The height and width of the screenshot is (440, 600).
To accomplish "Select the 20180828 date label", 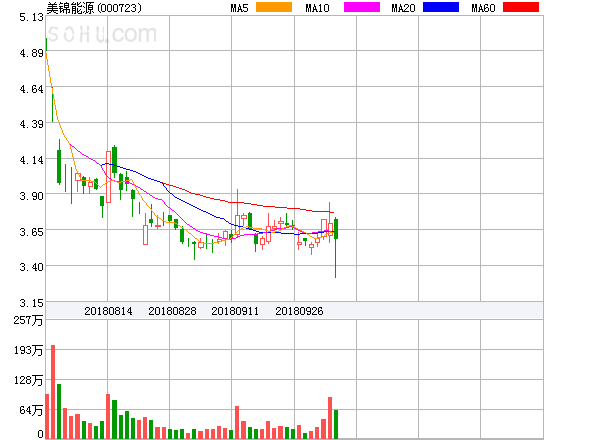I will [x=172, y=311].
